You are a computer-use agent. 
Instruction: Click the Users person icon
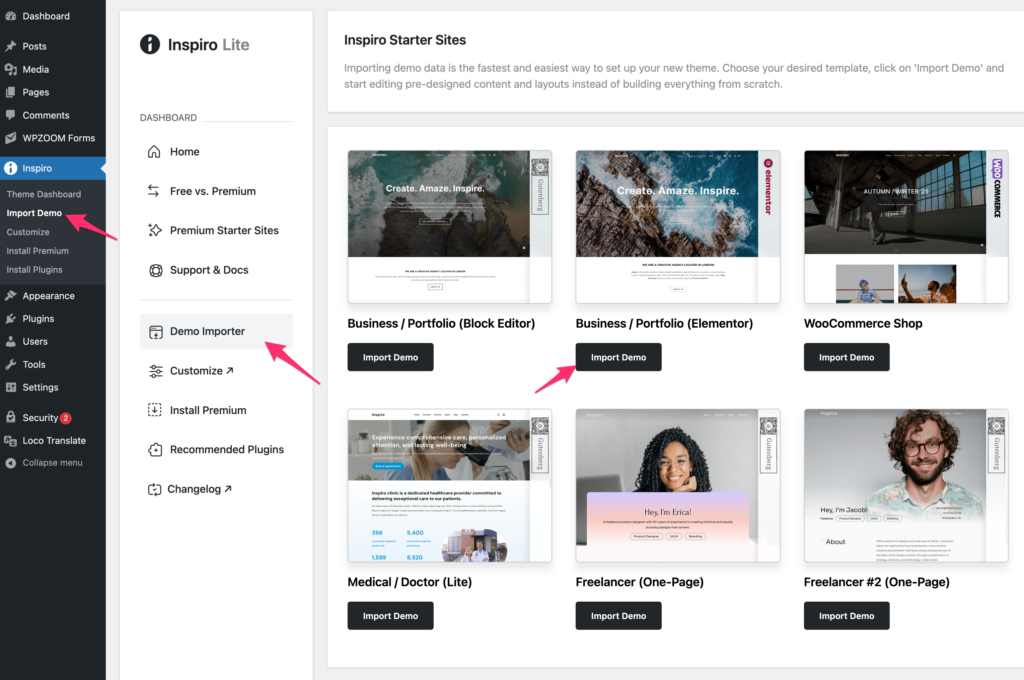point(10,342)
